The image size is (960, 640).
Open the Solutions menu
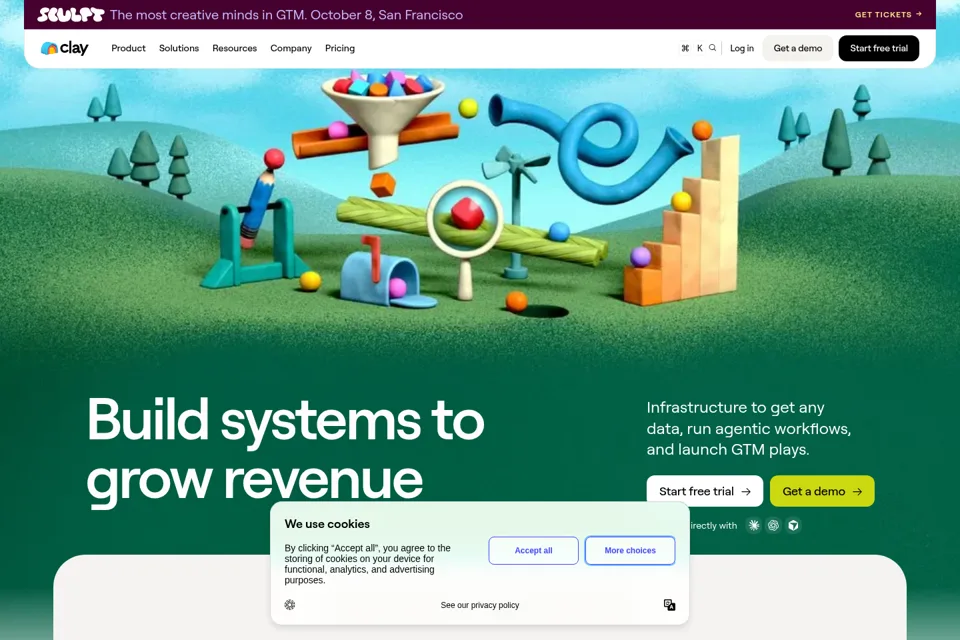click(179, 48)
